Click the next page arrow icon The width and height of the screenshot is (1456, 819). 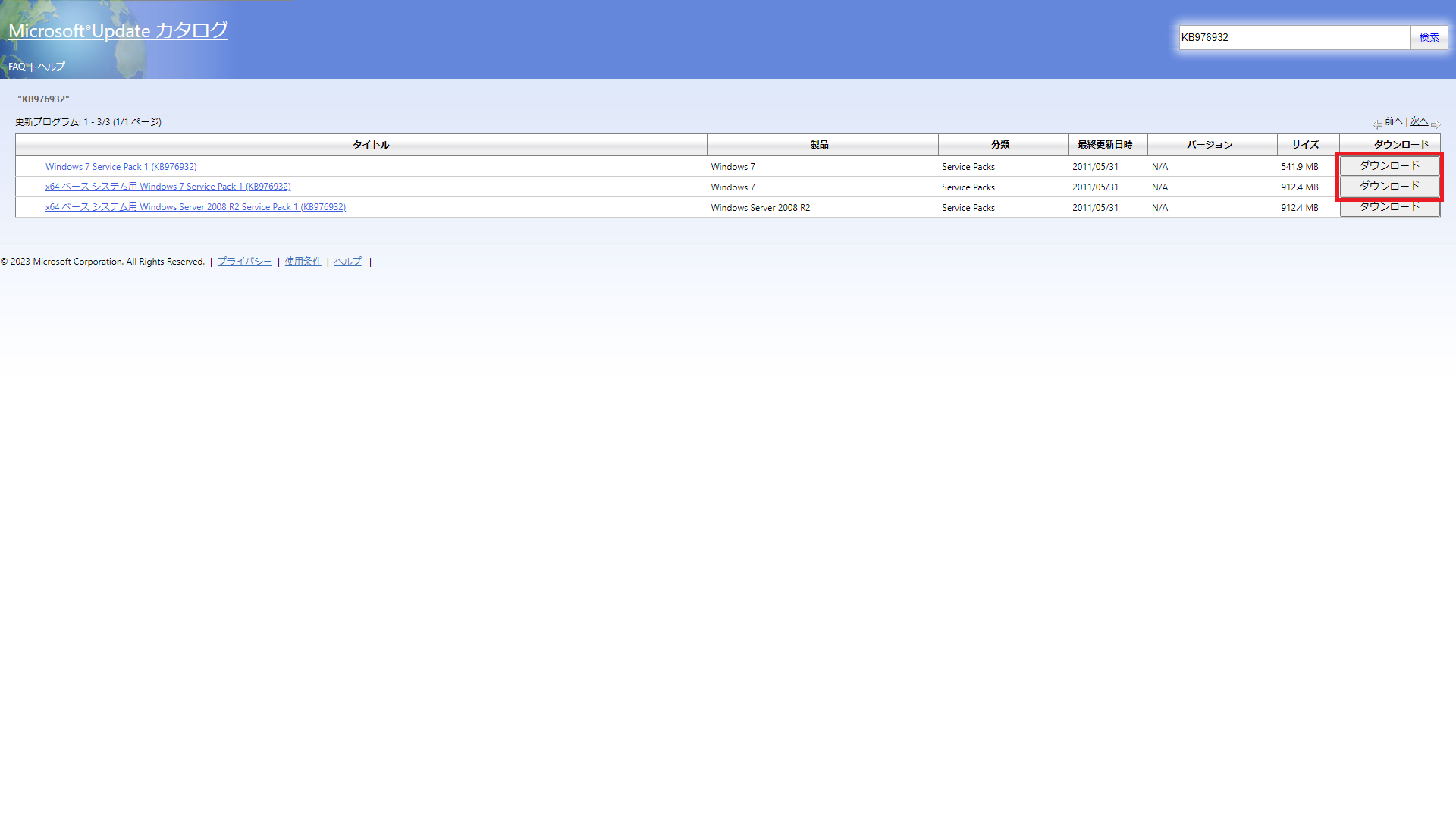pyautogui.click(x=1435, y=124)
